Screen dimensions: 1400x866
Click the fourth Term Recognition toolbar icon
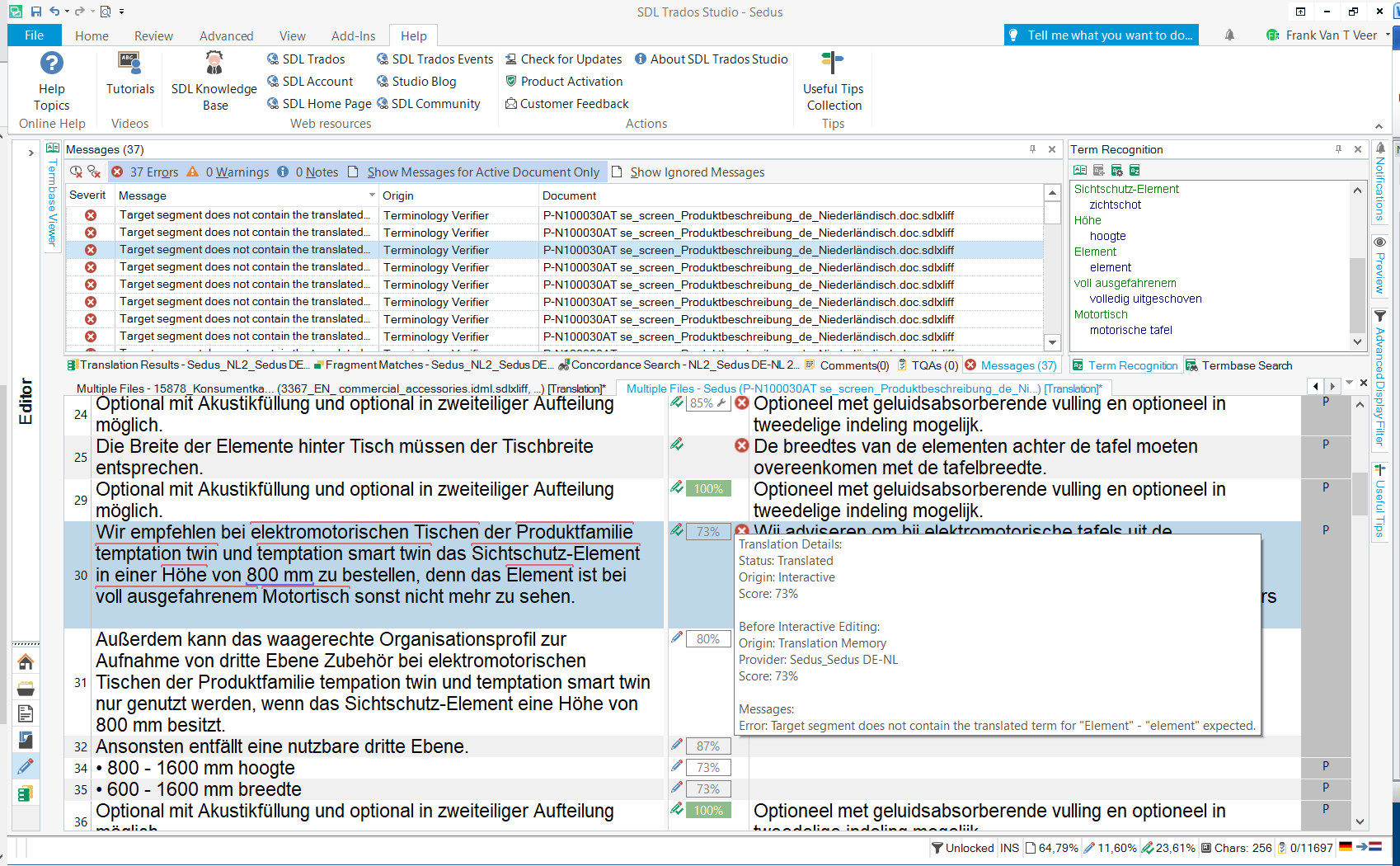[x=1135, y=171]
